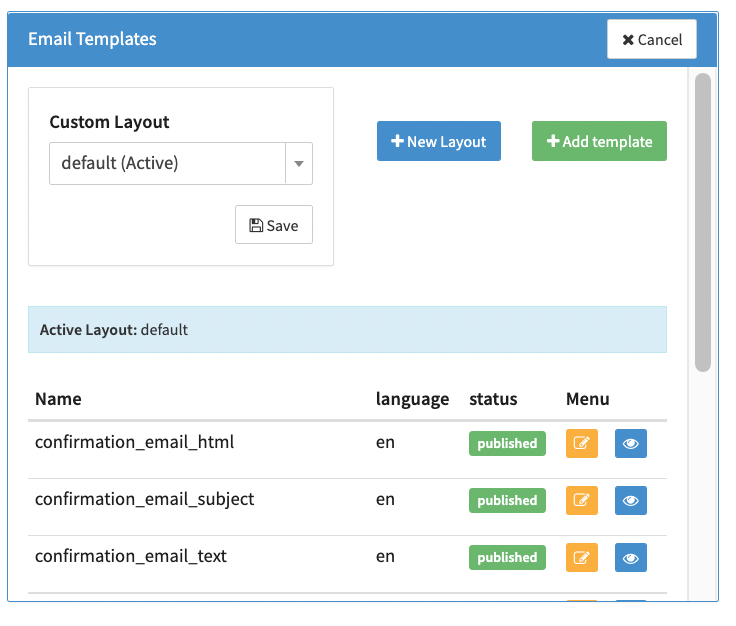This screenshot has height=626, width=736.
Task: Preview the confirmation_email_subject template
Action: pyautogui.click(x=630, y=500)
